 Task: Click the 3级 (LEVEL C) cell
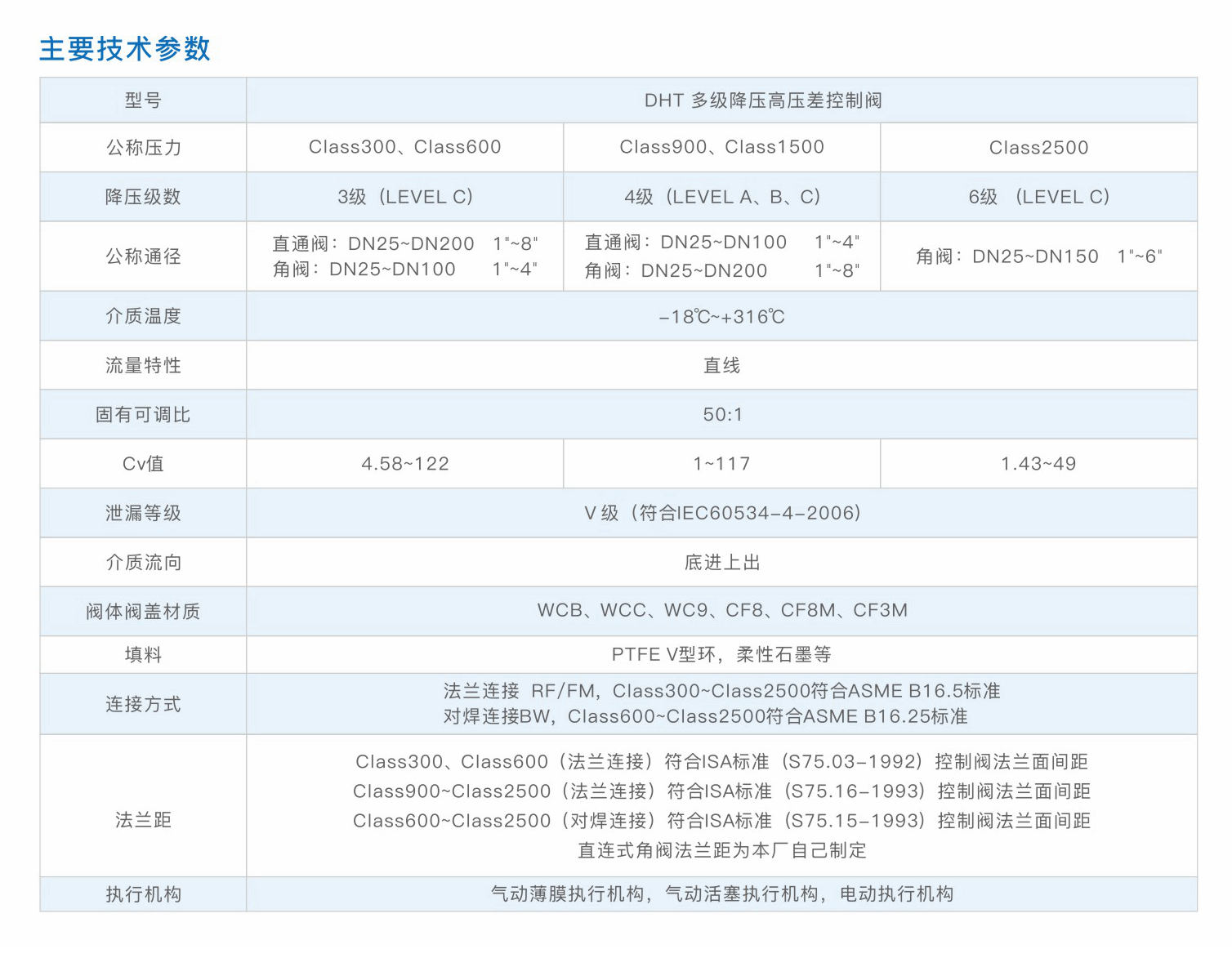pos(404,197)
